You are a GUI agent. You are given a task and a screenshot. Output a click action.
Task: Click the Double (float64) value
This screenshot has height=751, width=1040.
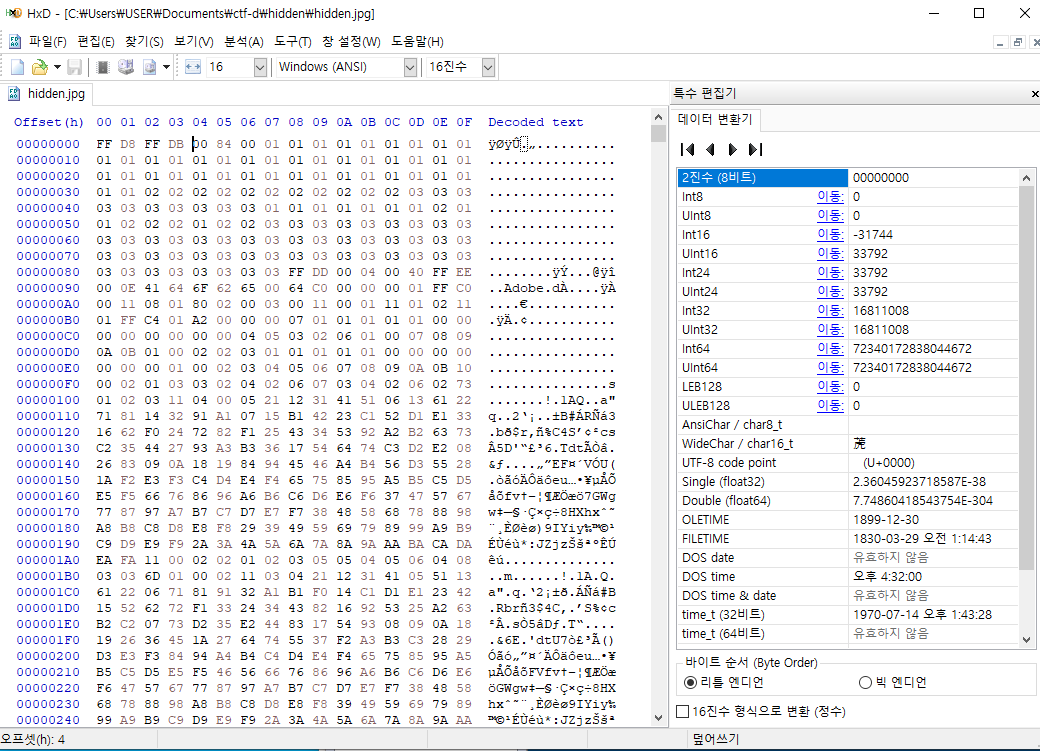[923, 501]
